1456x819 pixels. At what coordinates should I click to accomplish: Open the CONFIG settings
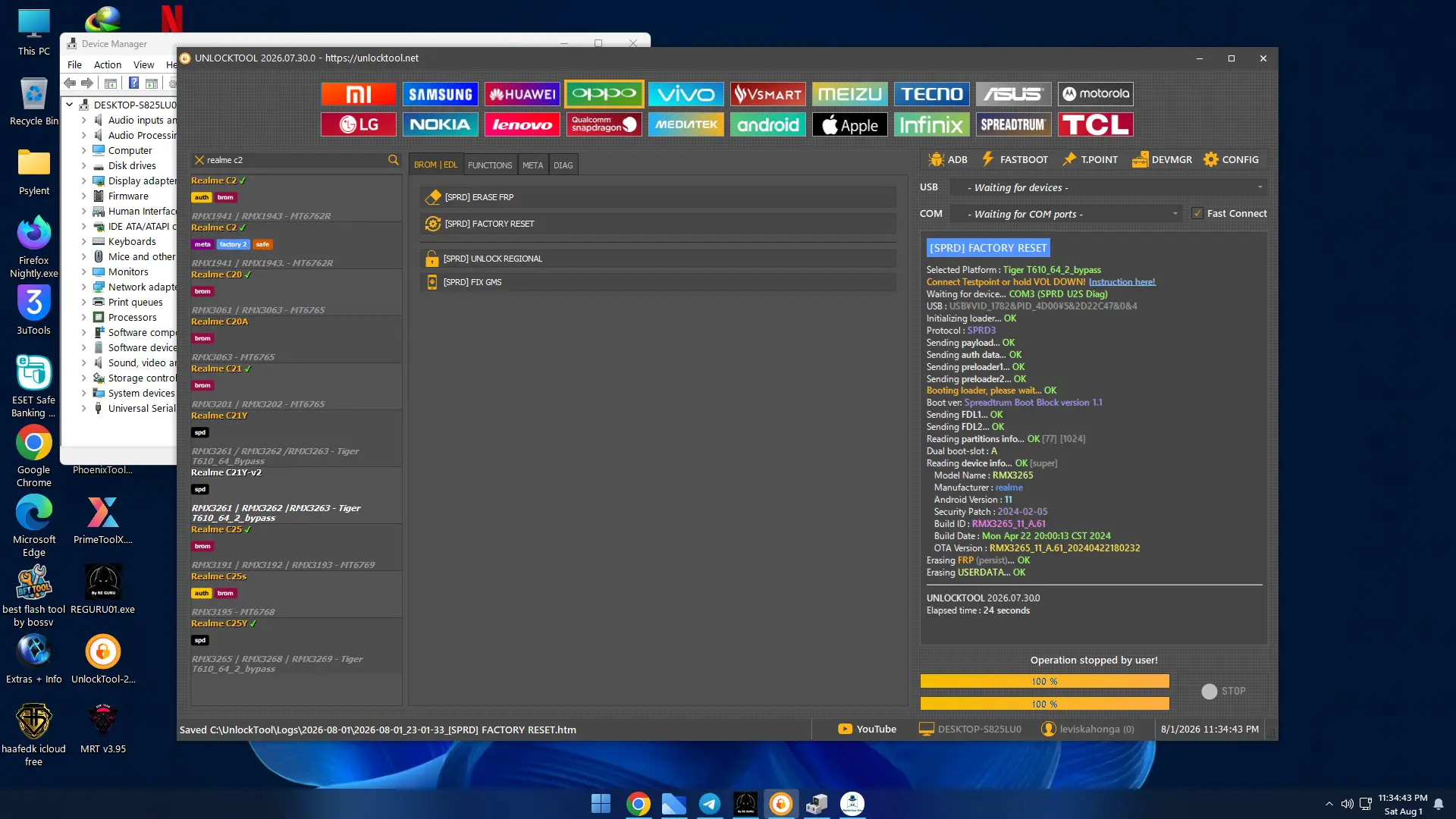tap(1231, 159)
